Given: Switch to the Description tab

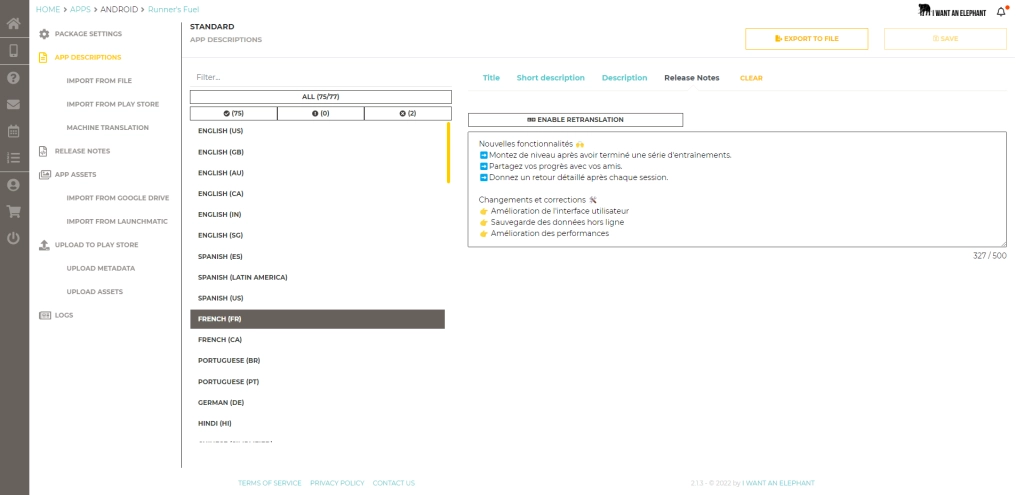Looking at the screenshot, I should pos(624,78).
